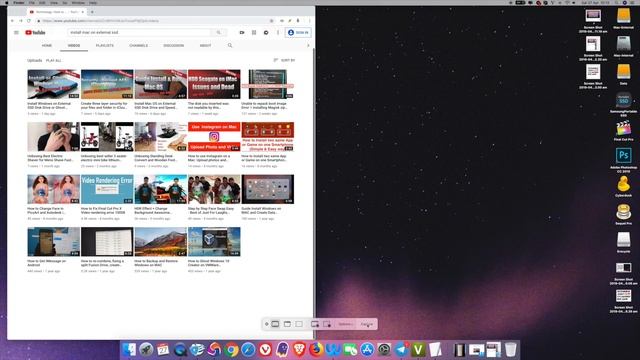Image resolution: width=640 pixels, height=360 pixels.
Task: Open the Trash in the Dock
Action: [x=510, y=350]
